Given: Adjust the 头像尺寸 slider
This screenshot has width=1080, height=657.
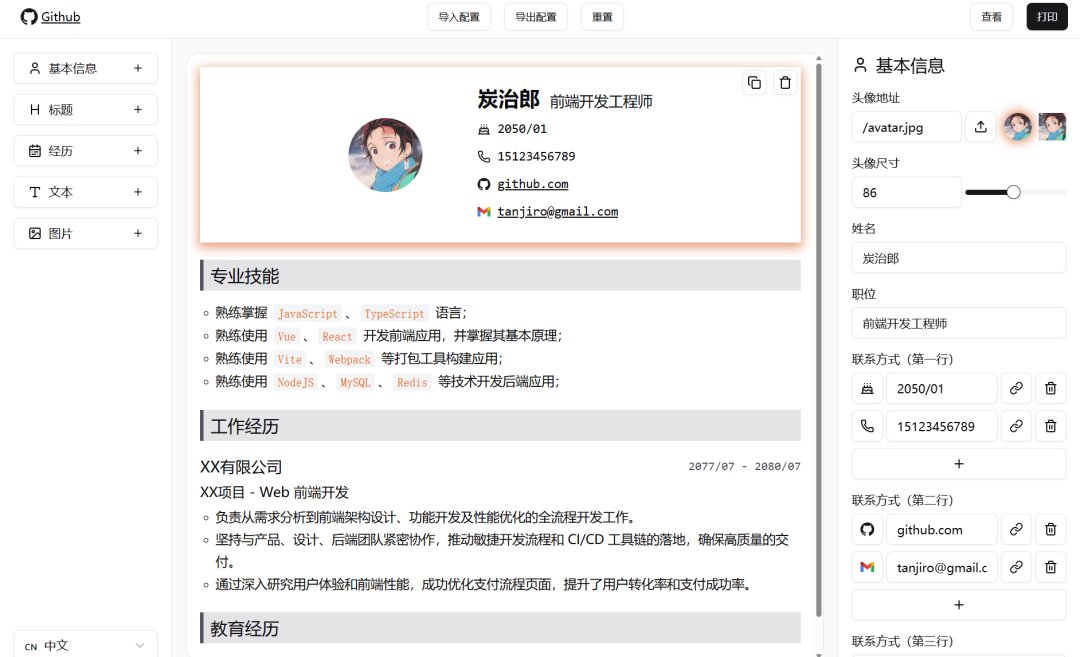Looking at the screenshot, I should (1013, 190).
